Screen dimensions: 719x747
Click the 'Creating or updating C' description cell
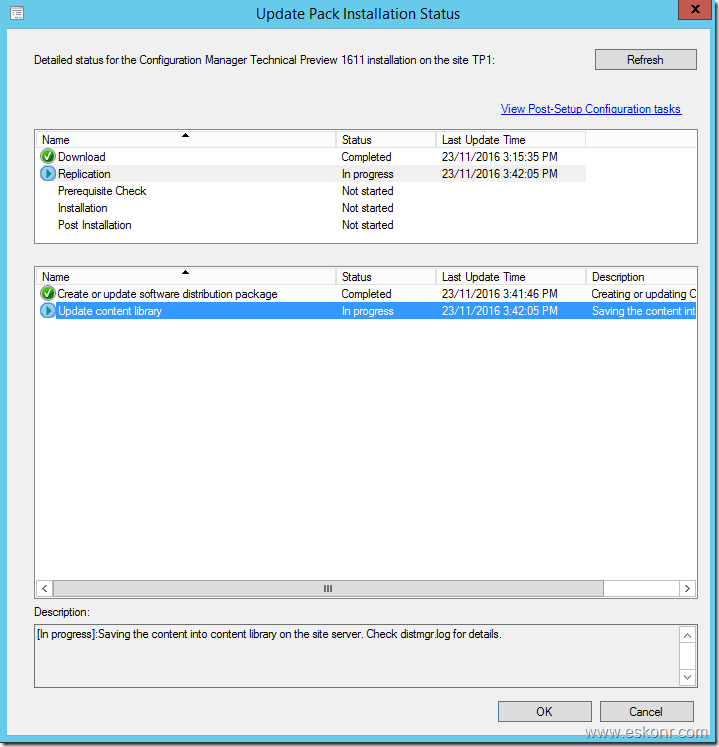point(643,294)
